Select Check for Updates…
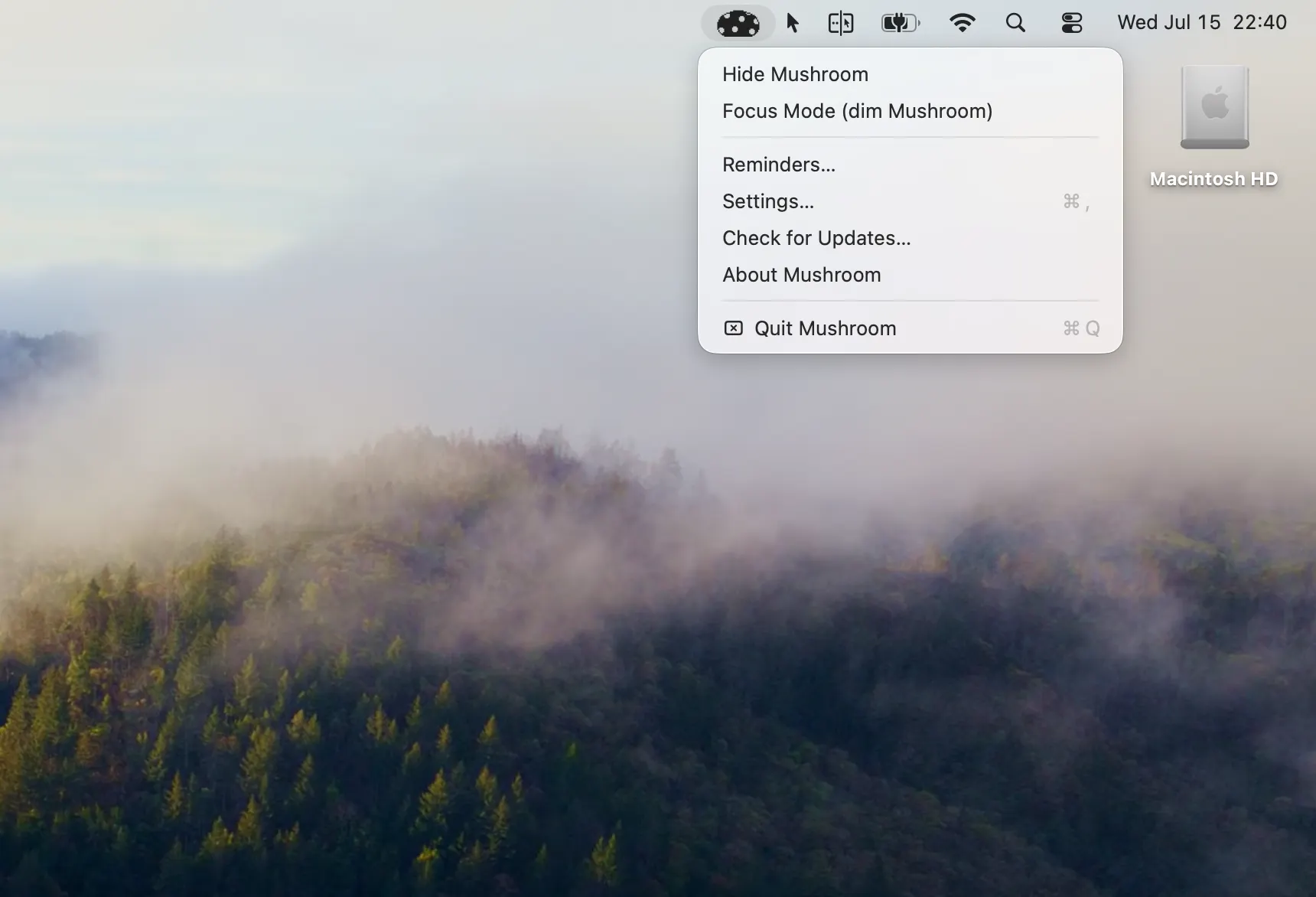The width and height of the screenshot is (1316, 897). tap(910, 238)
